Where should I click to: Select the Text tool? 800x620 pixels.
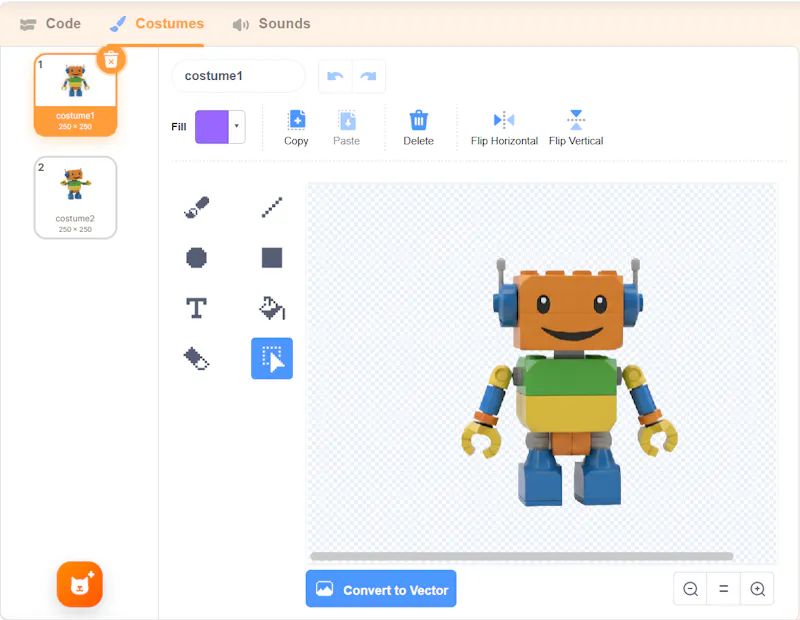196,308
